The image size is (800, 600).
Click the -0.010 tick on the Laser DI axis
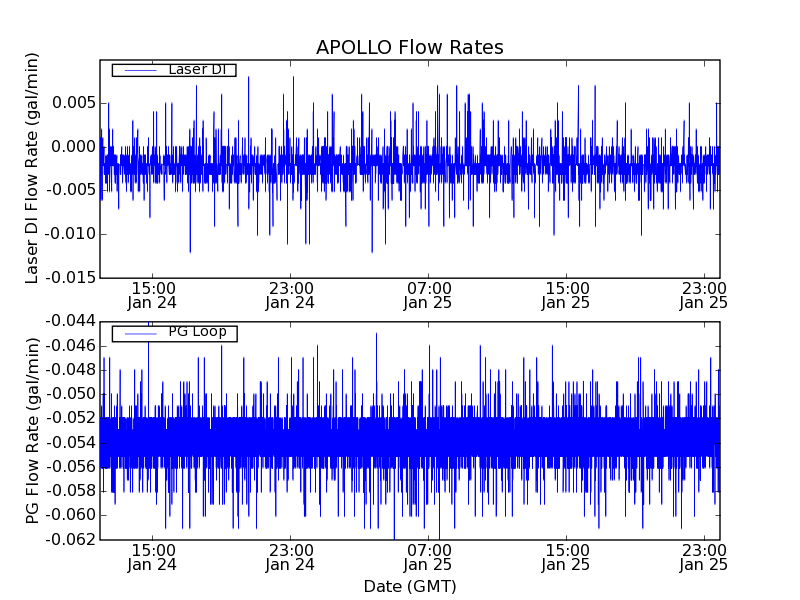click(71, 234)
